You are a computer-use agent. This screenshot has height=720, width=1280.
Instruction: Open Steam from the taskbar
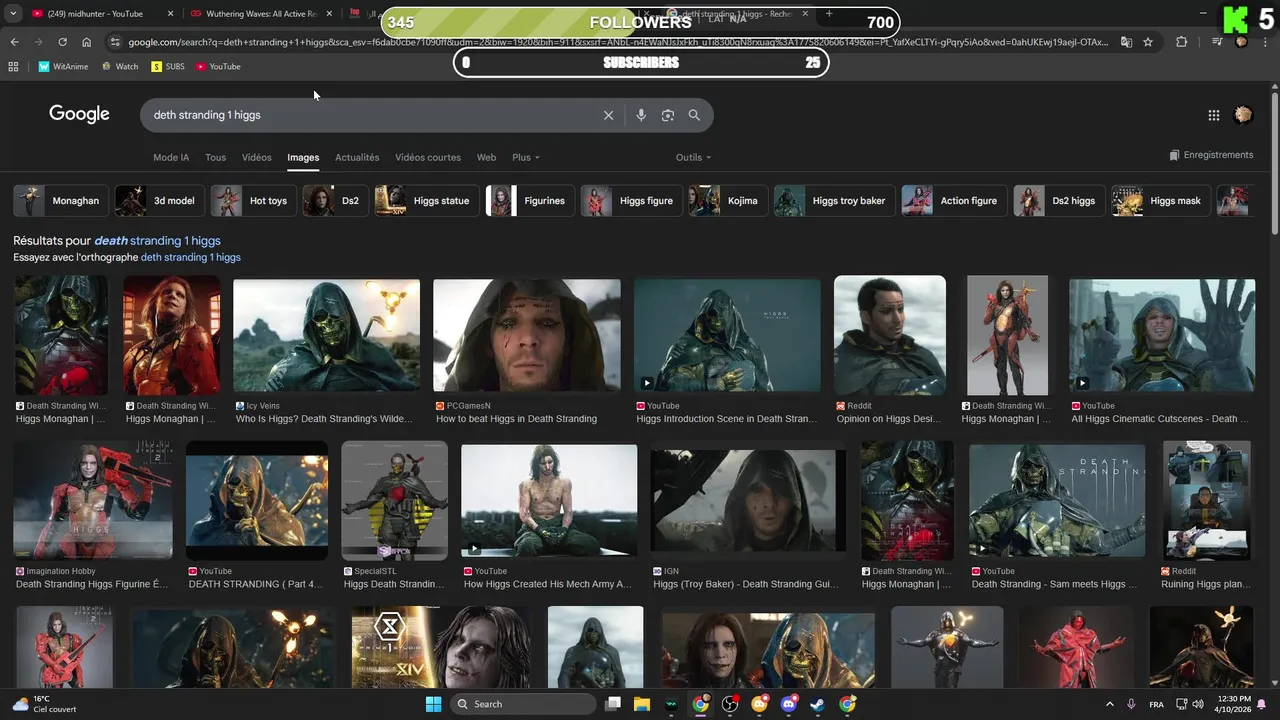coord(818,704)
